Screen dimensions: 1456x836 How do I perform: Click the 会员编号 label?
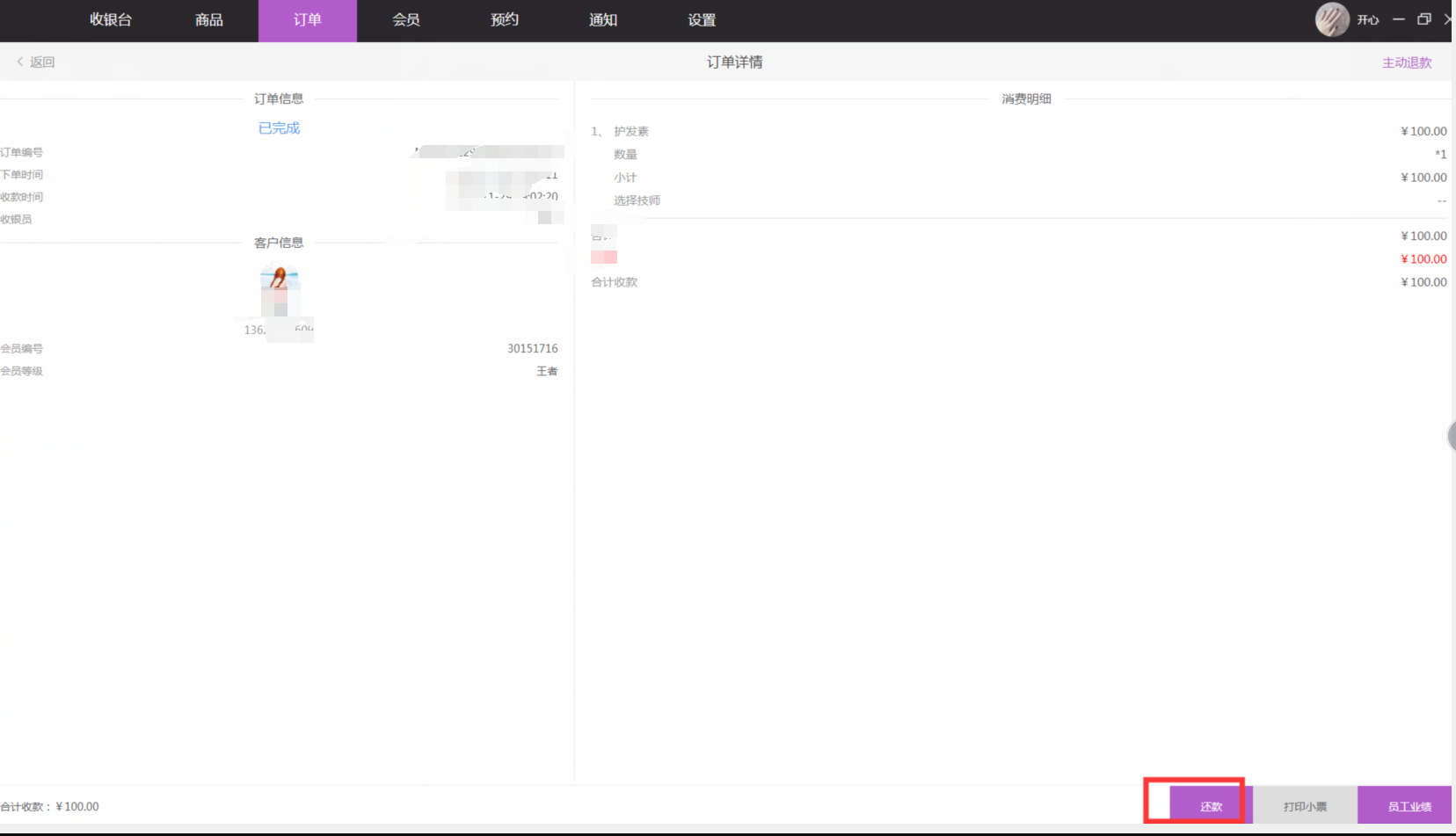click(21, 349)
